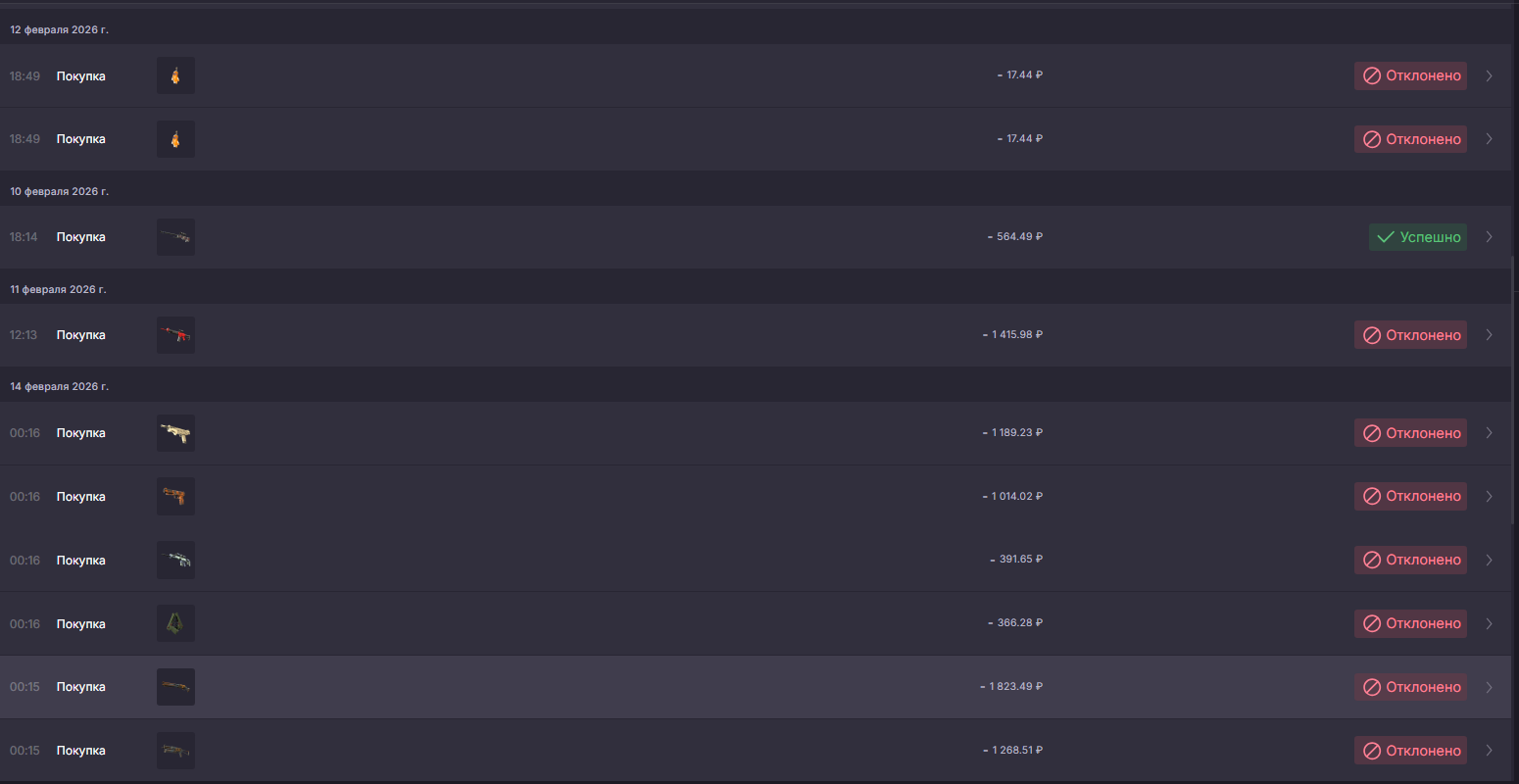Expand the 366.28 ₽ transaction arrow
This screenshot has height=784, width=1519.
1489,623
